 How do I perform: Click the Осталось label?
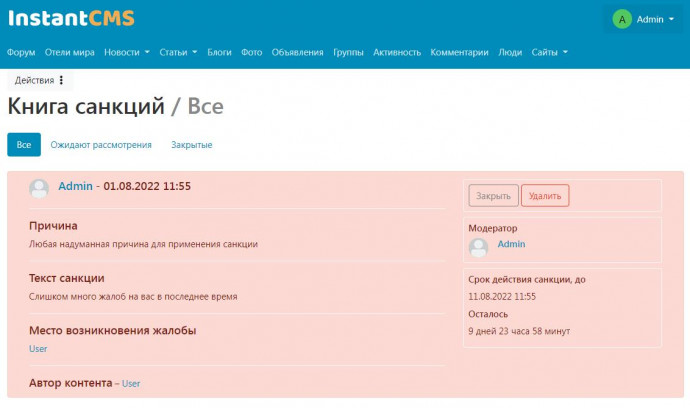click(488, 314)
